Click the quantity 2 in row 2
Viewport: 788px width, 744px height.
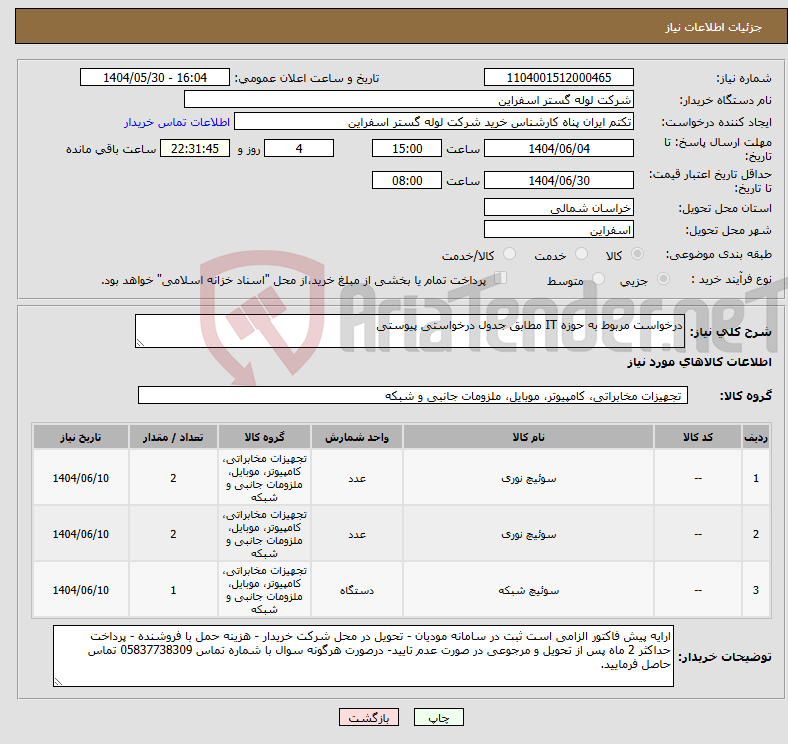pyautogui.click(x=173, y=534)
